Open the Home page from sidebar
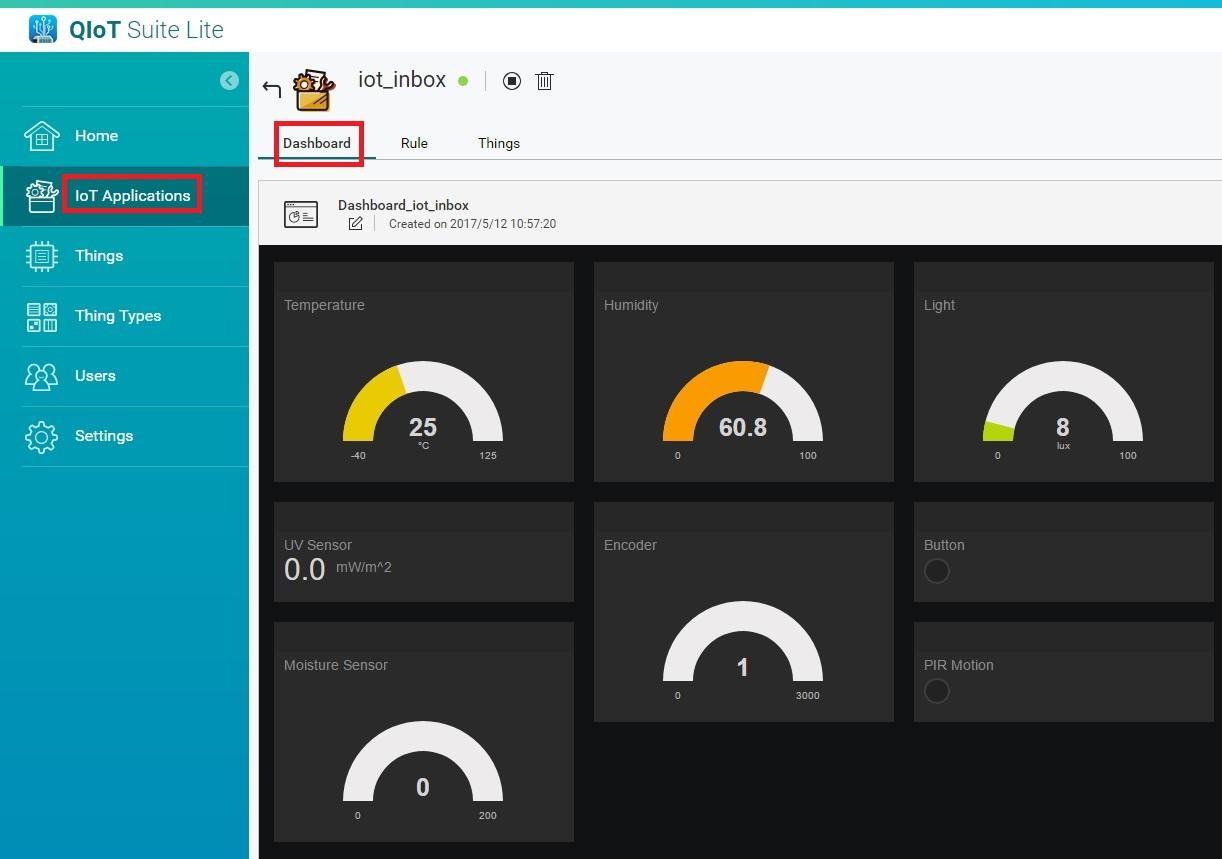The height and width of the screenshot is (859, 1222). point(96,136)
